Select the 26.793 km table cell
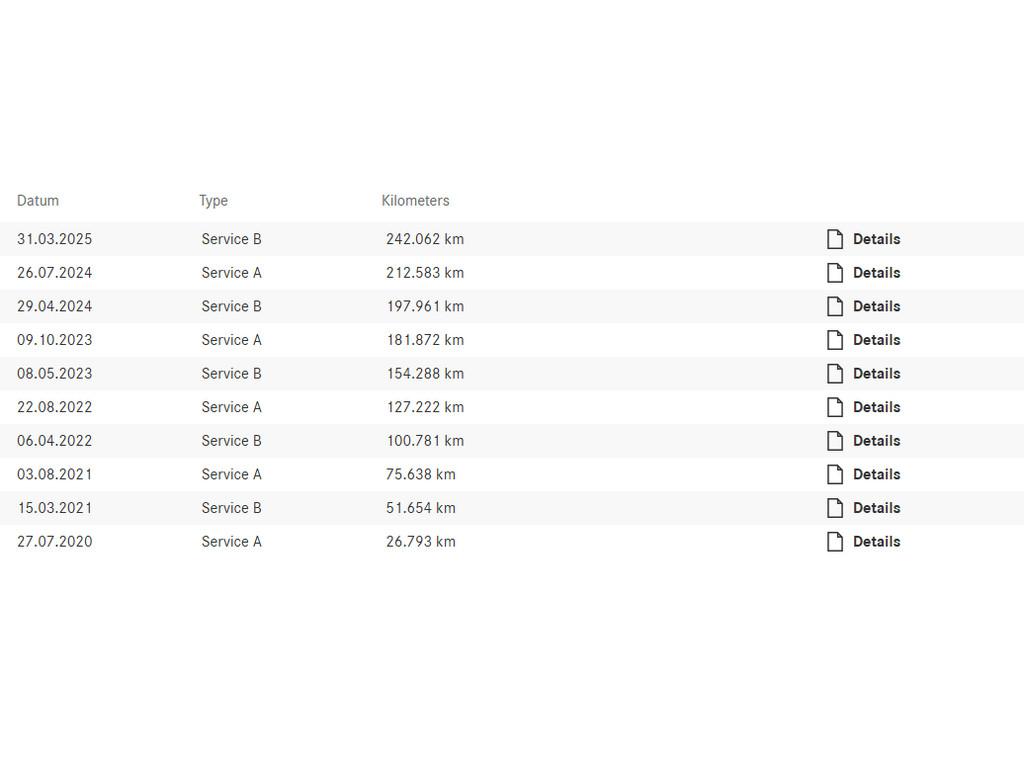The height and width of the screenshot is (768, 1024). click(x=420, y=542)
